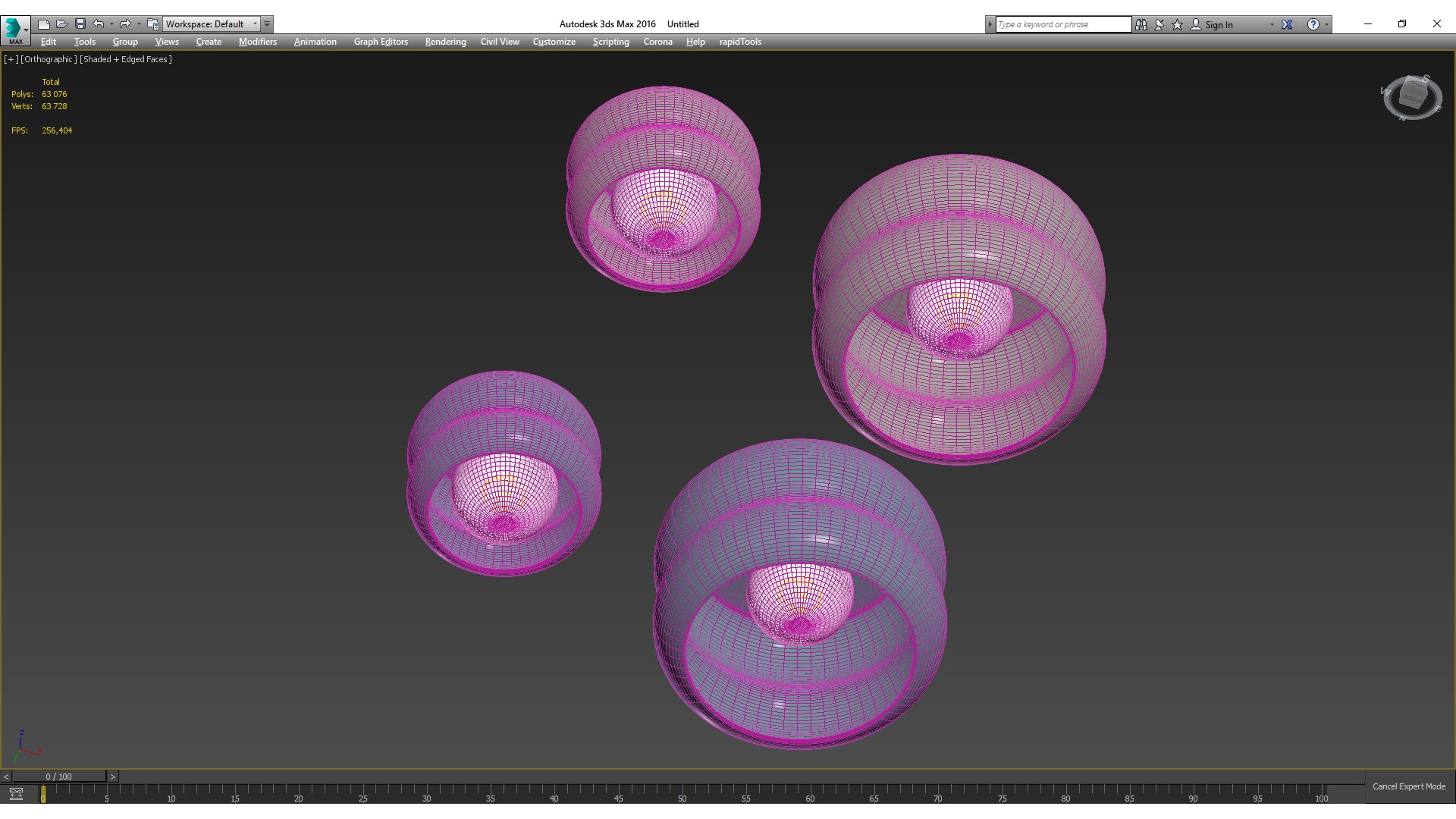The height and width of the screenshot is (819, 1456).
Task: Undo the last action with Undo arrow
Action: pyautogui.click(x=99, y=24)
